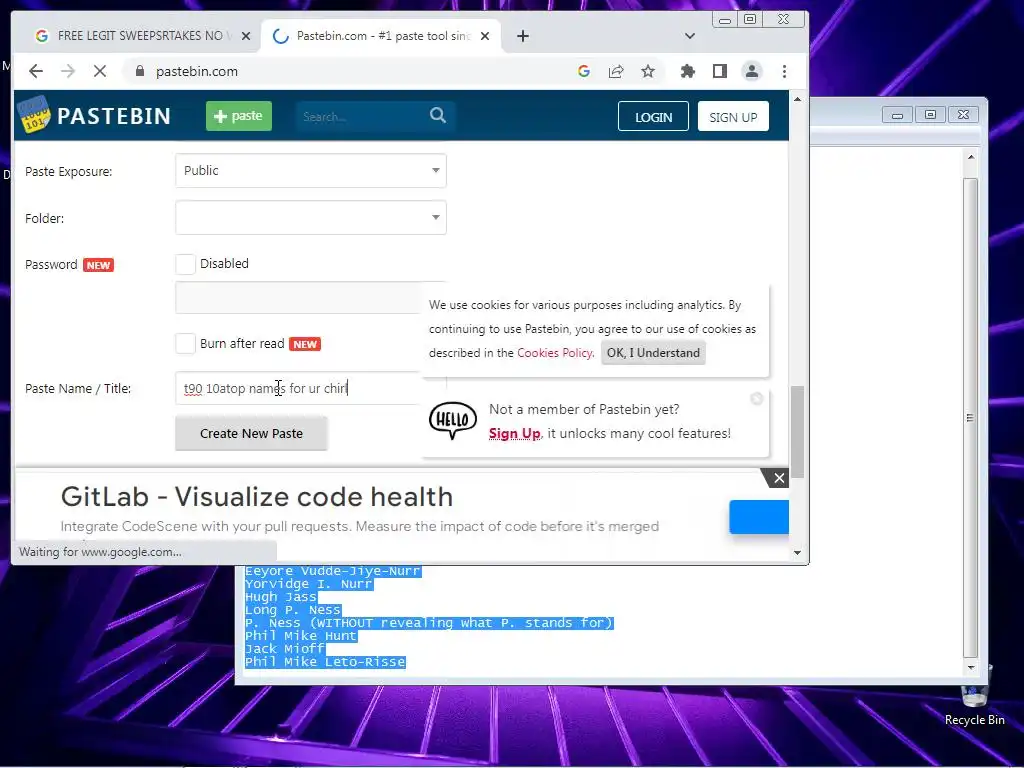Close the GitLab ad banner
The image size is (1024, 768).
pos(778,478)
